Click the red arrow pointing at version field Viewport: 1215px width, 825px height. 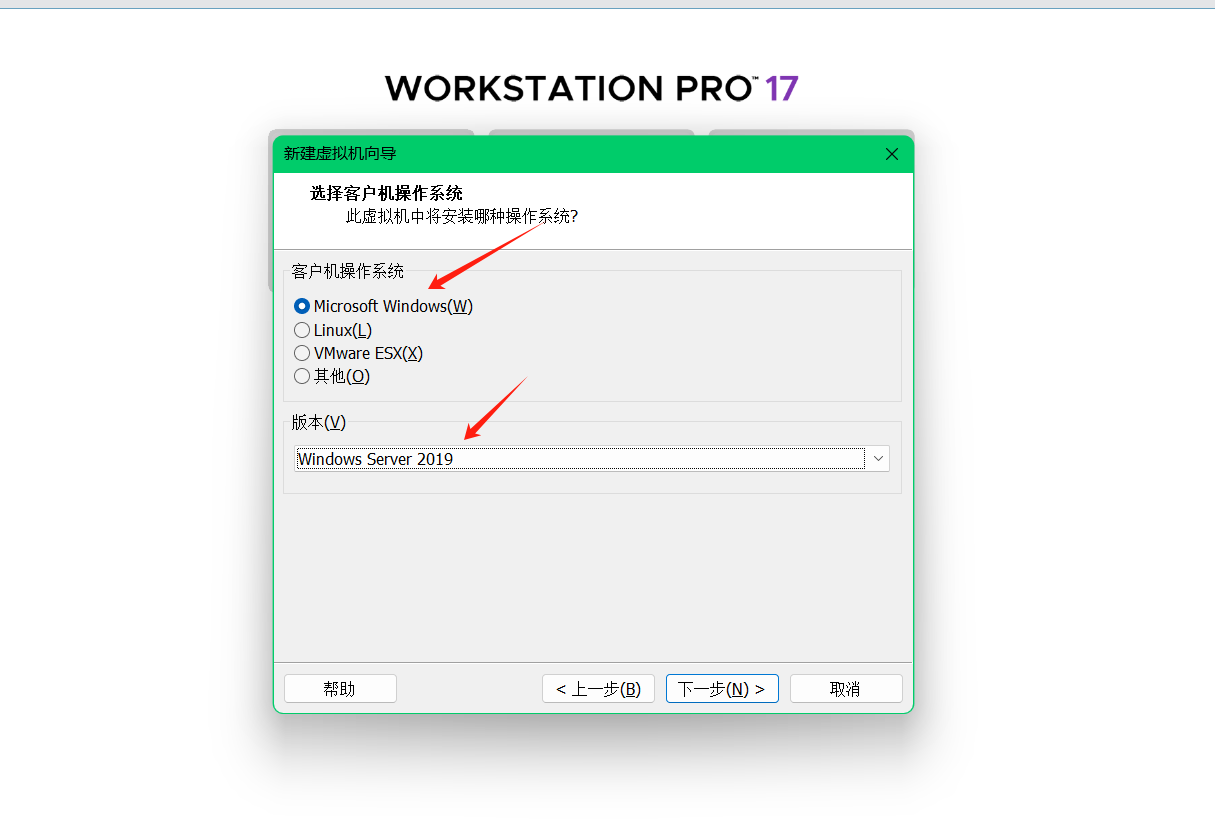pos(495,408)
